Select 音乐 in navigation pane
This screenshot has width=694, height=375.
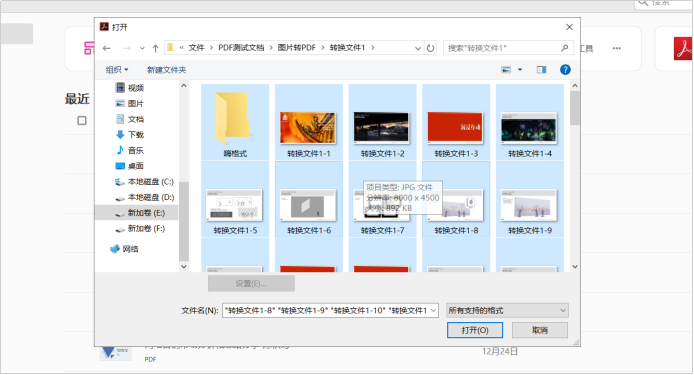tap(130, 150)
